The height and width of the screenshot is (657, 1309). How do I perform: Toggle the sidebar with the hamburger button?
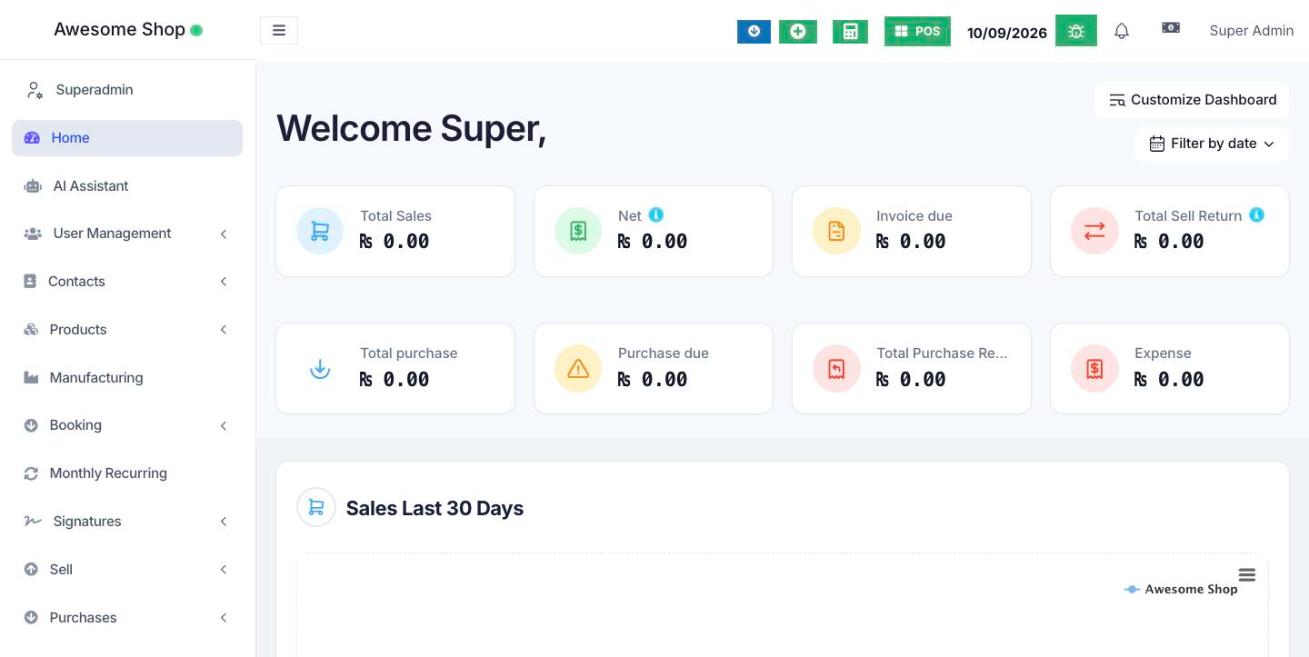(x=279, y=31)
